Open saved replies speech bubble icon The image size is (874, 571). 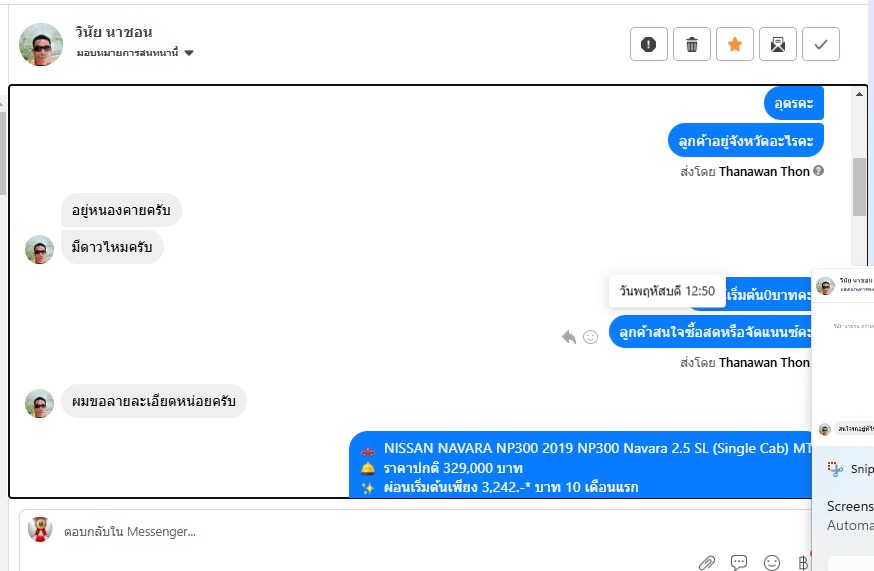(739, 563)
